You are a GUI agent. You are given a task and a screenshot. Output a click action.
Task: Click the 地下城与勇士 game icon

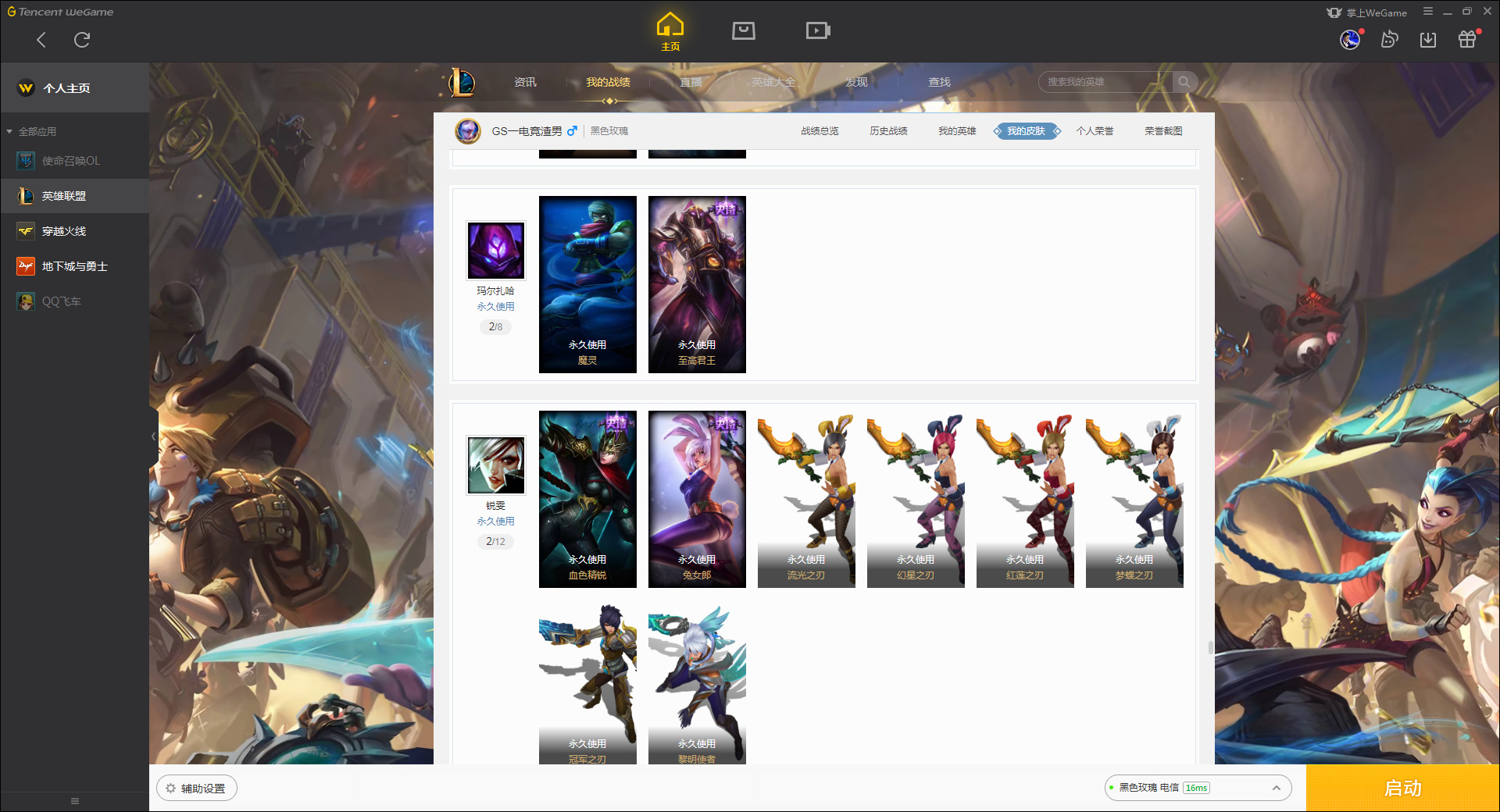click(x=26, y=266)
